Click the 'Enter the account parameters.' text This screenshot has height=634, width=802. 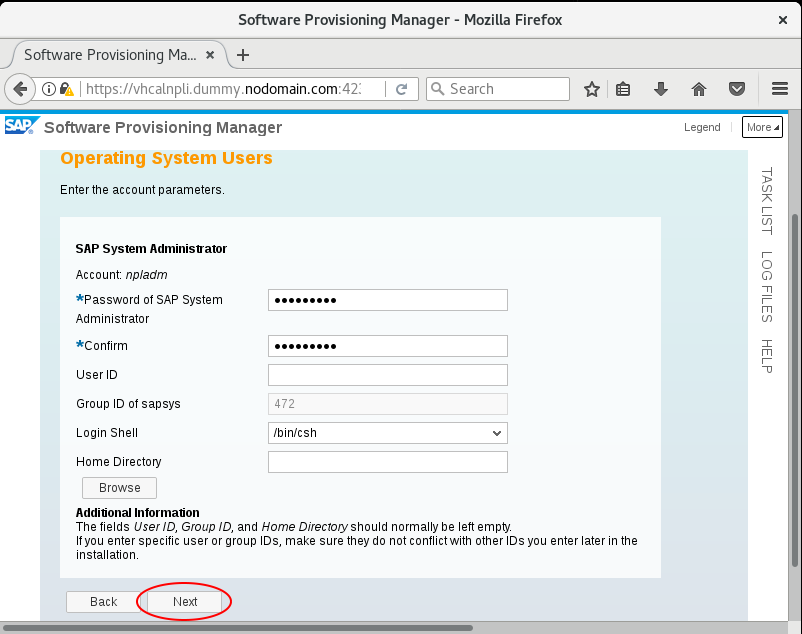142,190
